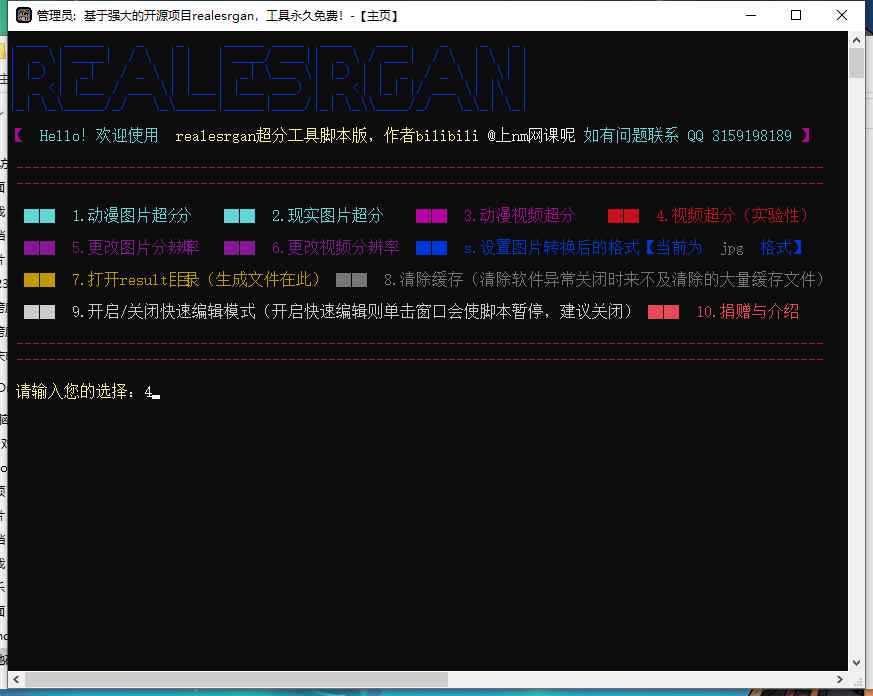Click the greeting text "Hello! 欢迎使用"
The width and height of the screenshot is (873, 696).
[x=99, y=135]
